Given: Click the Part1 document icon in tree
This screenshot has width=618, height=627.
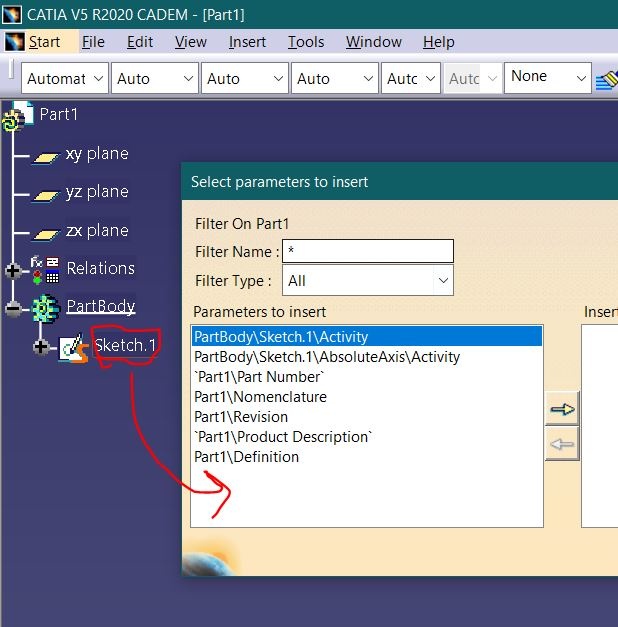Looking at the screenshot, I should 17,116.
